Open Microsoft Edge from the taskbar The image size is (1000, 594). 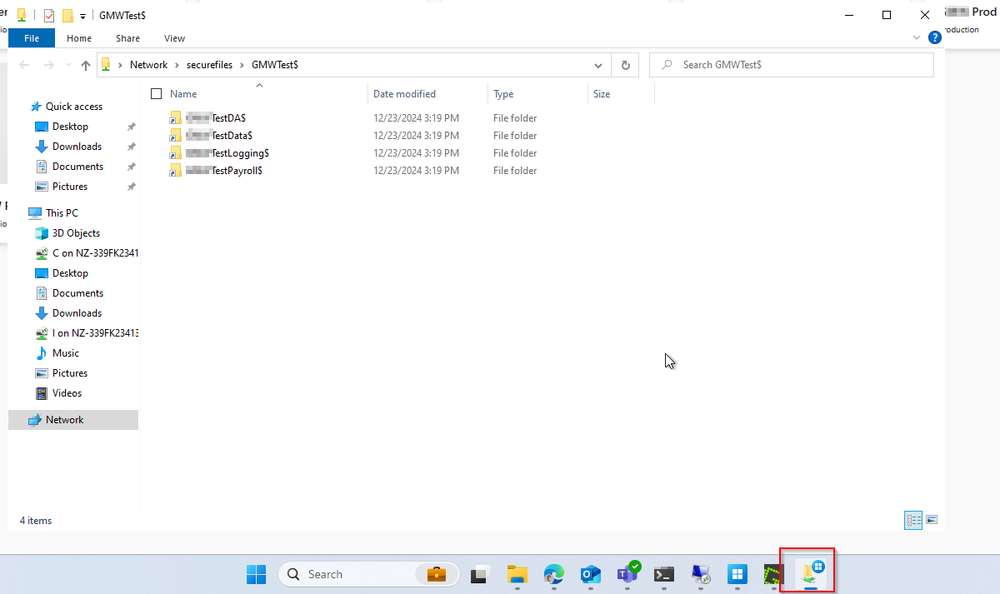(x=554, y=574)
